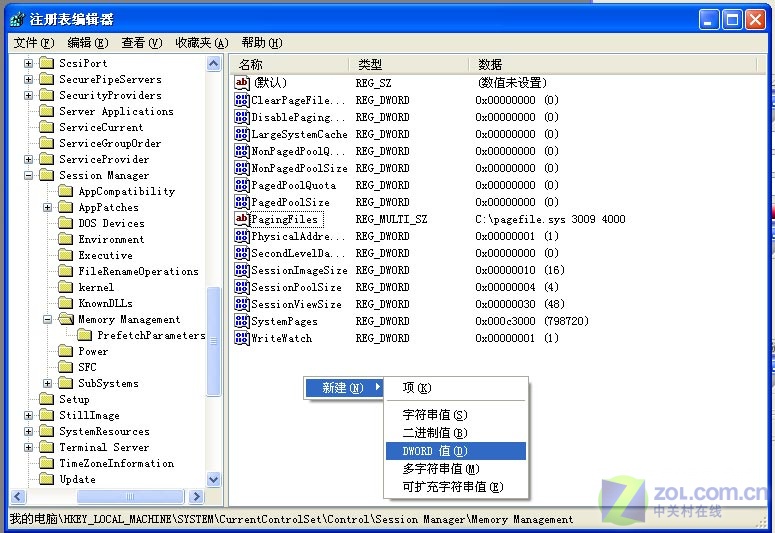
Task: Open the 帮助(H) menu
Action: 262,43
